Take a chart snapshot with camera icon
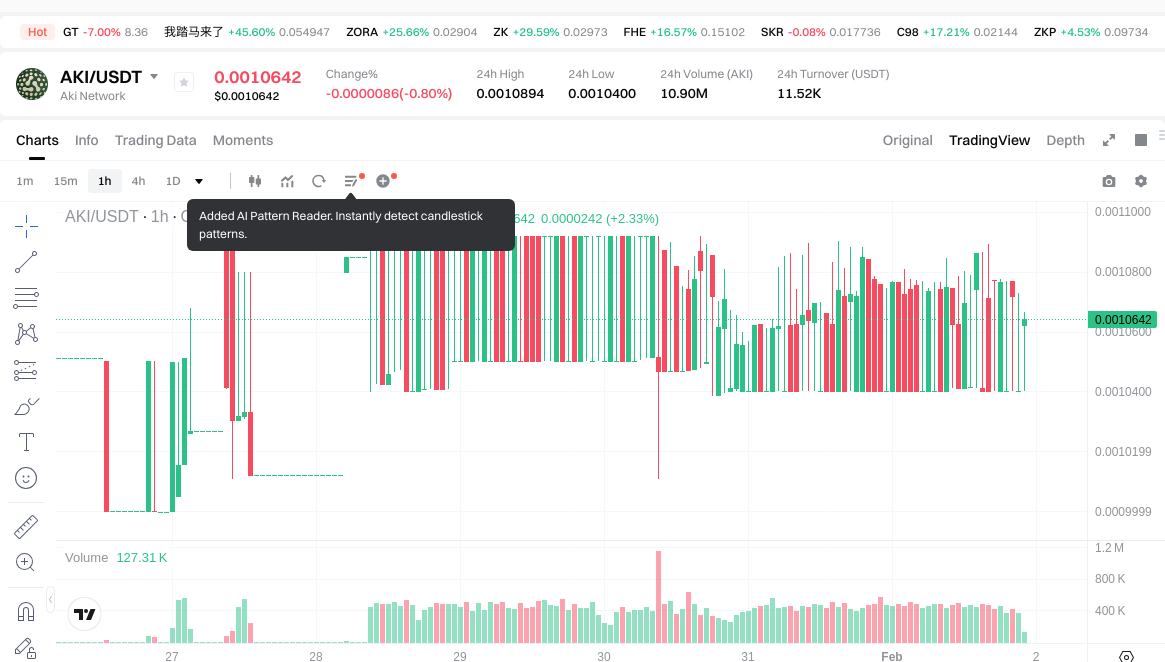1165x662 pixels. 1108,181
